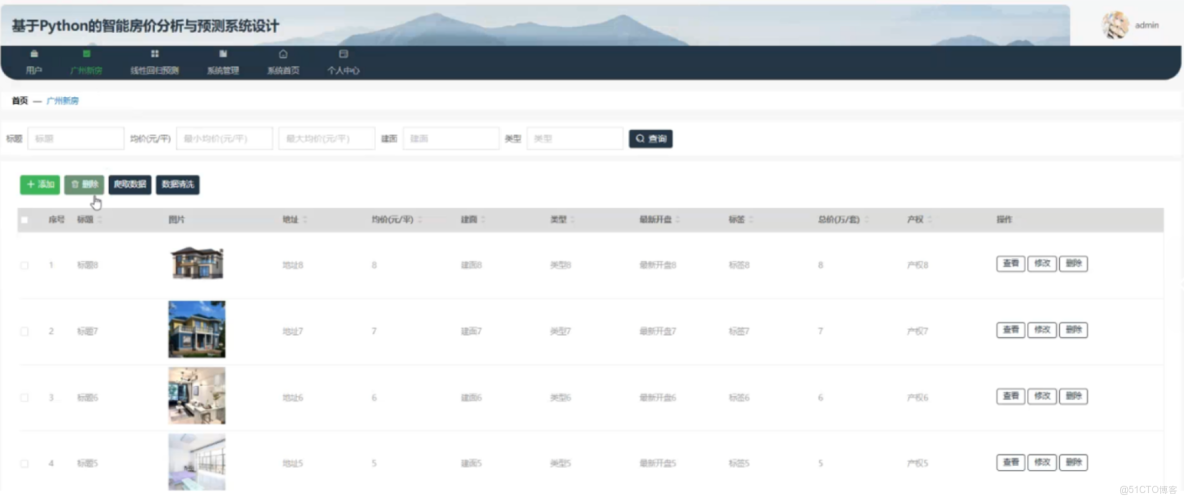Click the 类型5 cell text
Screen dimensions: 1184x501
[561, 463]
